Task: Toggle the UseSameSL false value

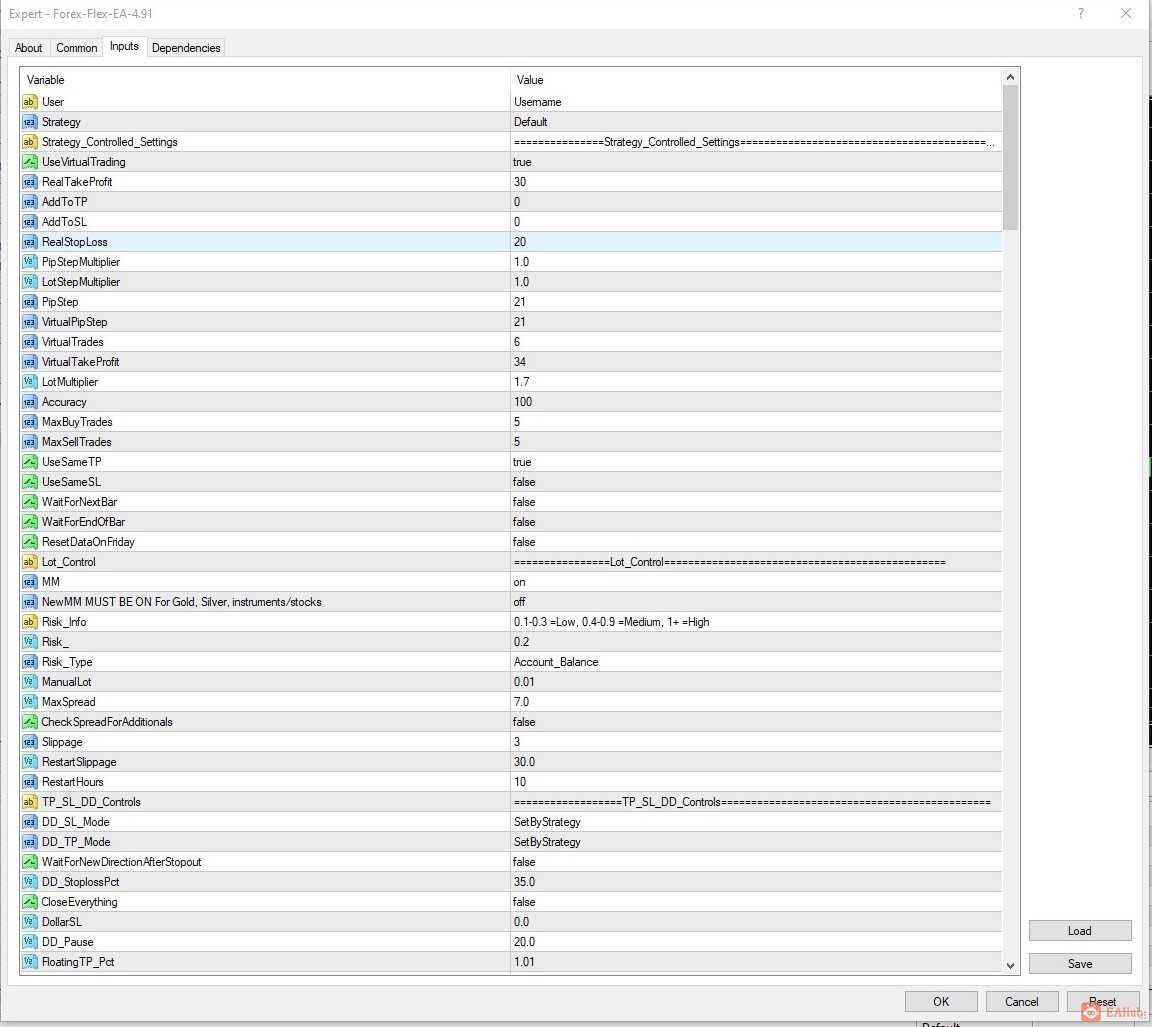Action: [x=755, y=482]
